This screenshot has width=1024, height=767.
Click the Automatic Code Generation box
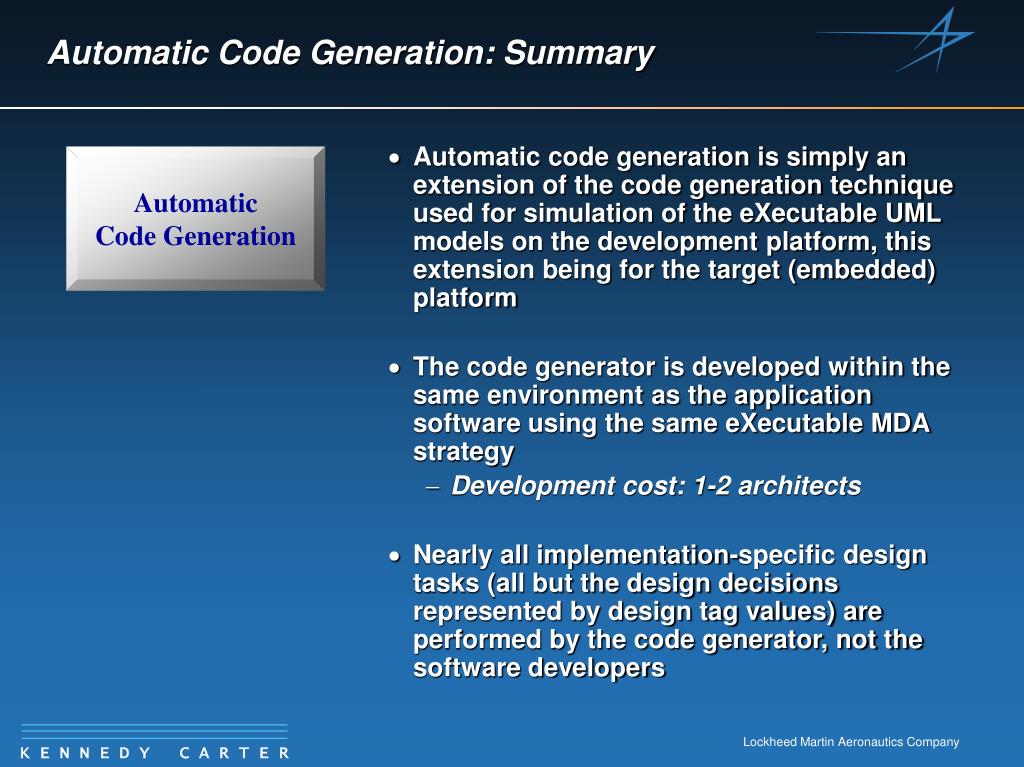click(195, 218)
